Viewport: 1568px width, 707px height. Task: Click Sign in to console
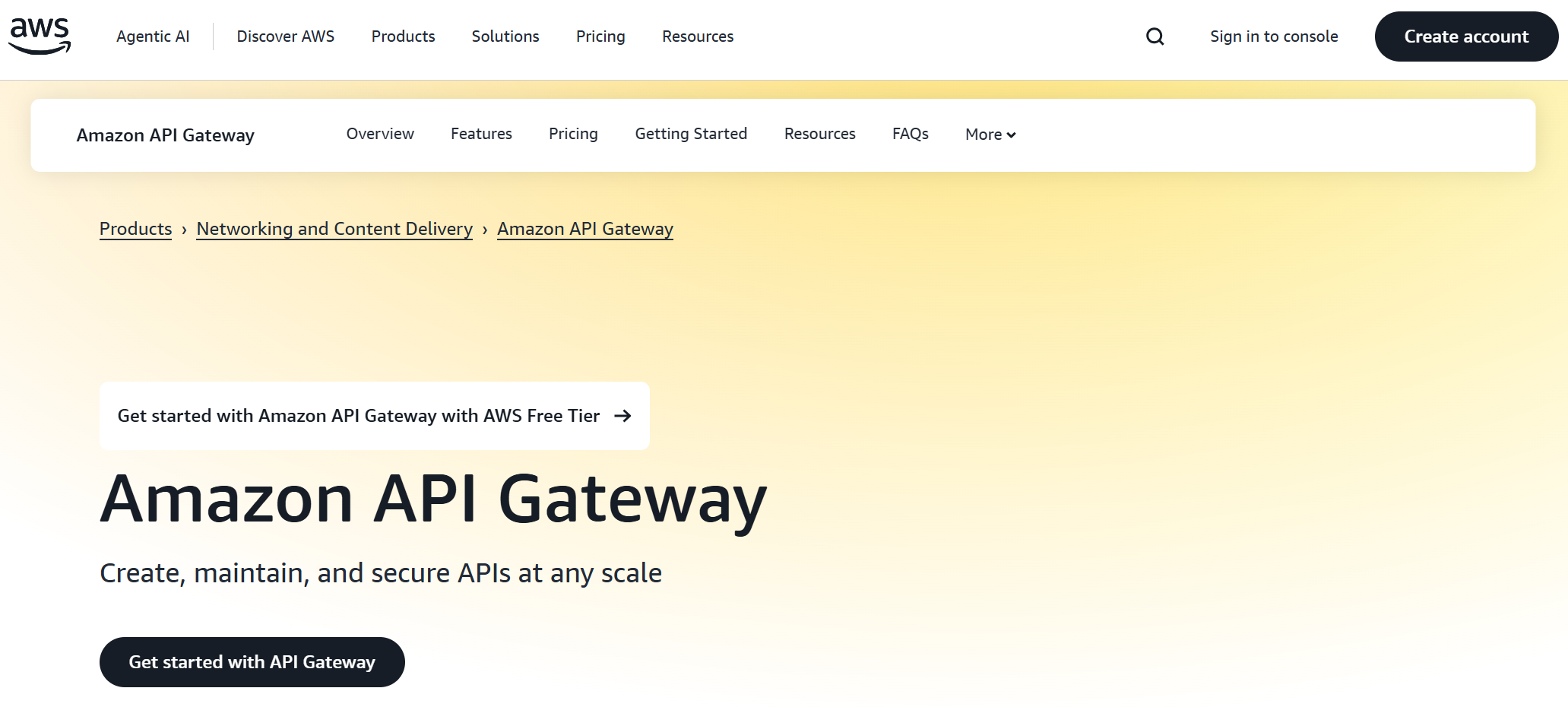click(1274, 36)
